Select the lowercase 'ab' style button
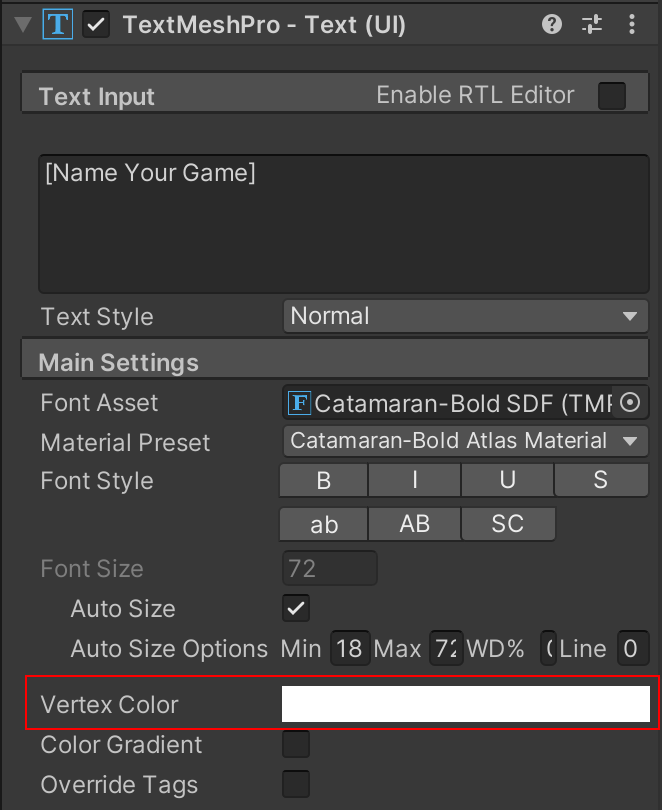This screenshot has height=810, width=662. pos(323,525)
